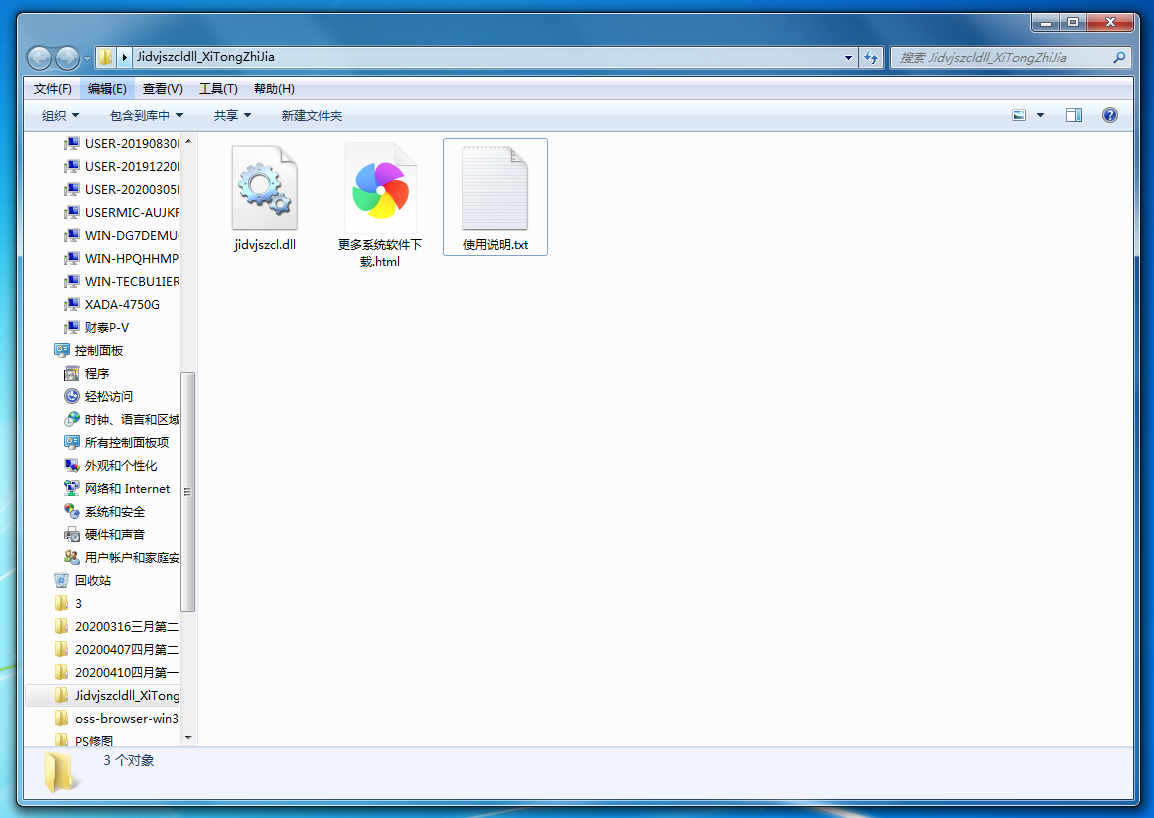This screenshot has height=818, width=1154.
Task: Open 外观和个性化 category
Action: [110, 465]
